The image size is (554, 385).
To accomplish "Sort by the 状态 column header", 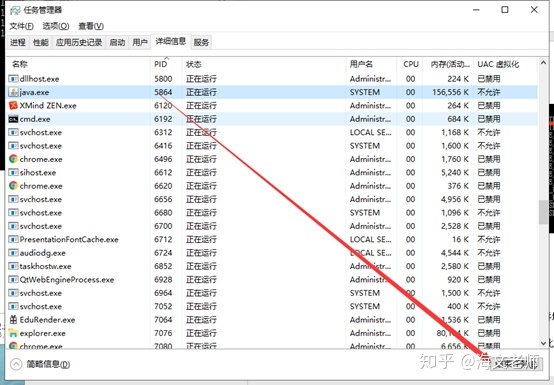I will click(194, 64).
